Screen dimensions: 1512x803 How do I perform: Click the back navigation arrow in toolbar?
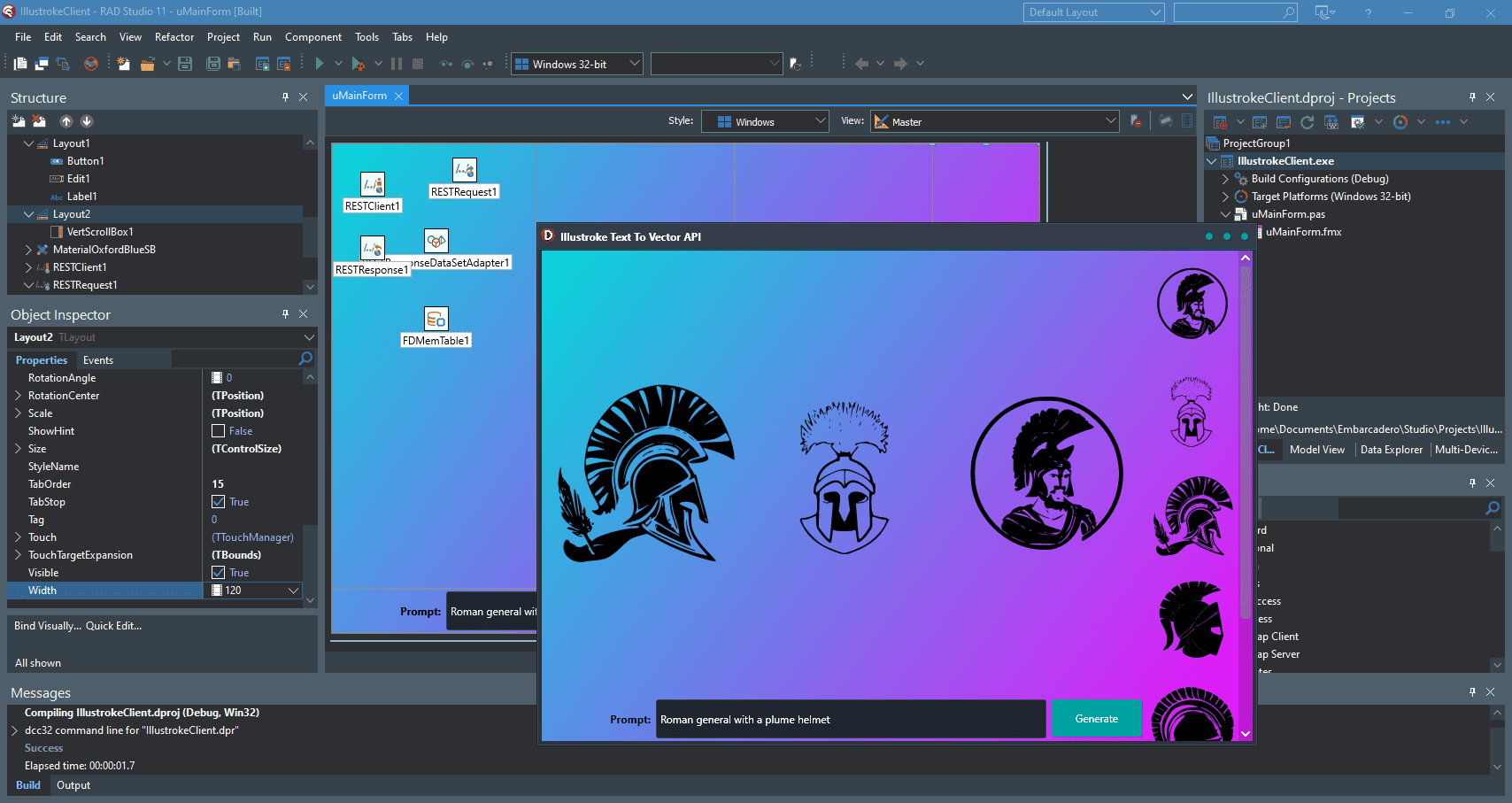[x=861, y=64]
